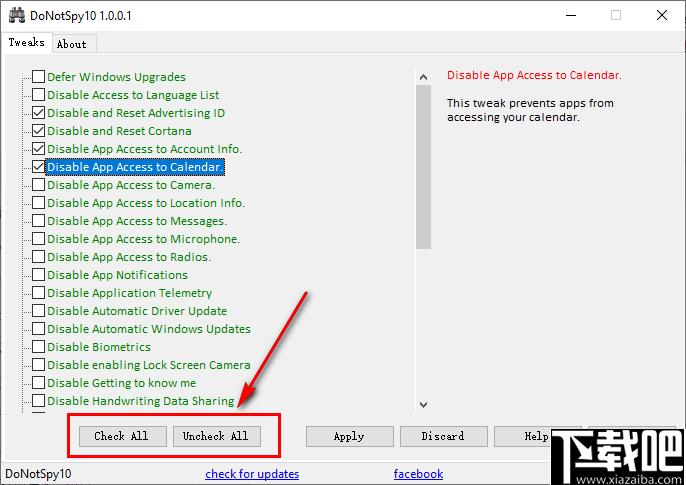Tick the Defer Windows Upgrades checkbox
The height and width of the screenshot is (485, 686).
pyautogui.click(x=38, y=77)
